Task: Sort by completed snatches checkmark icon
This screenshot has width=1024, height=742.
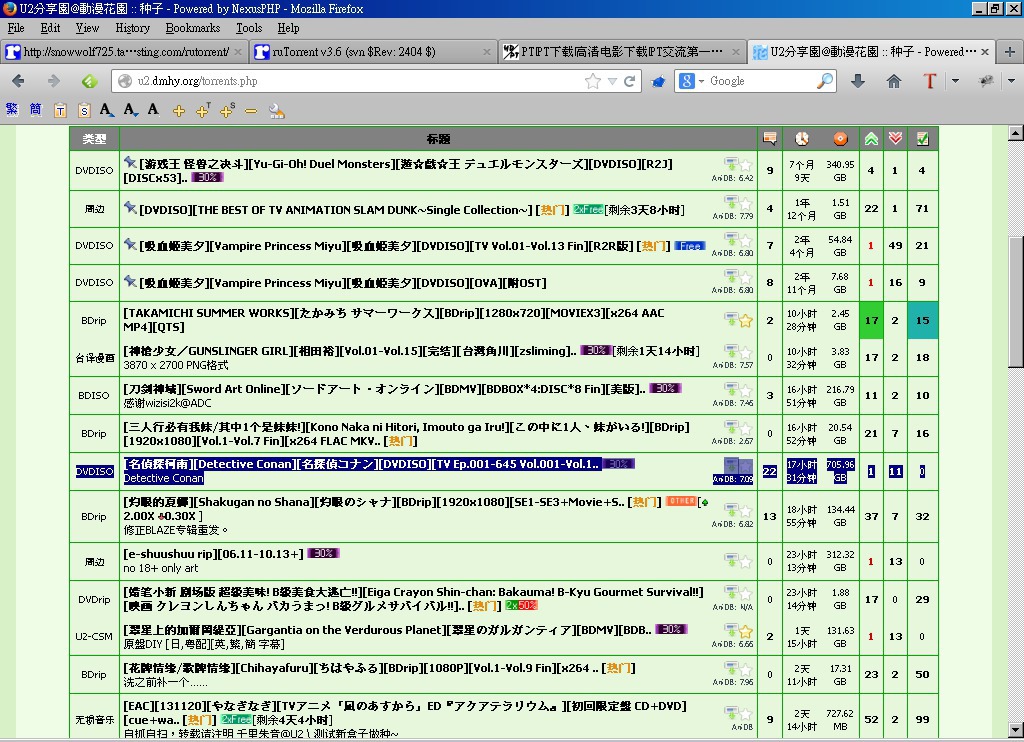Action: point(922,139)
